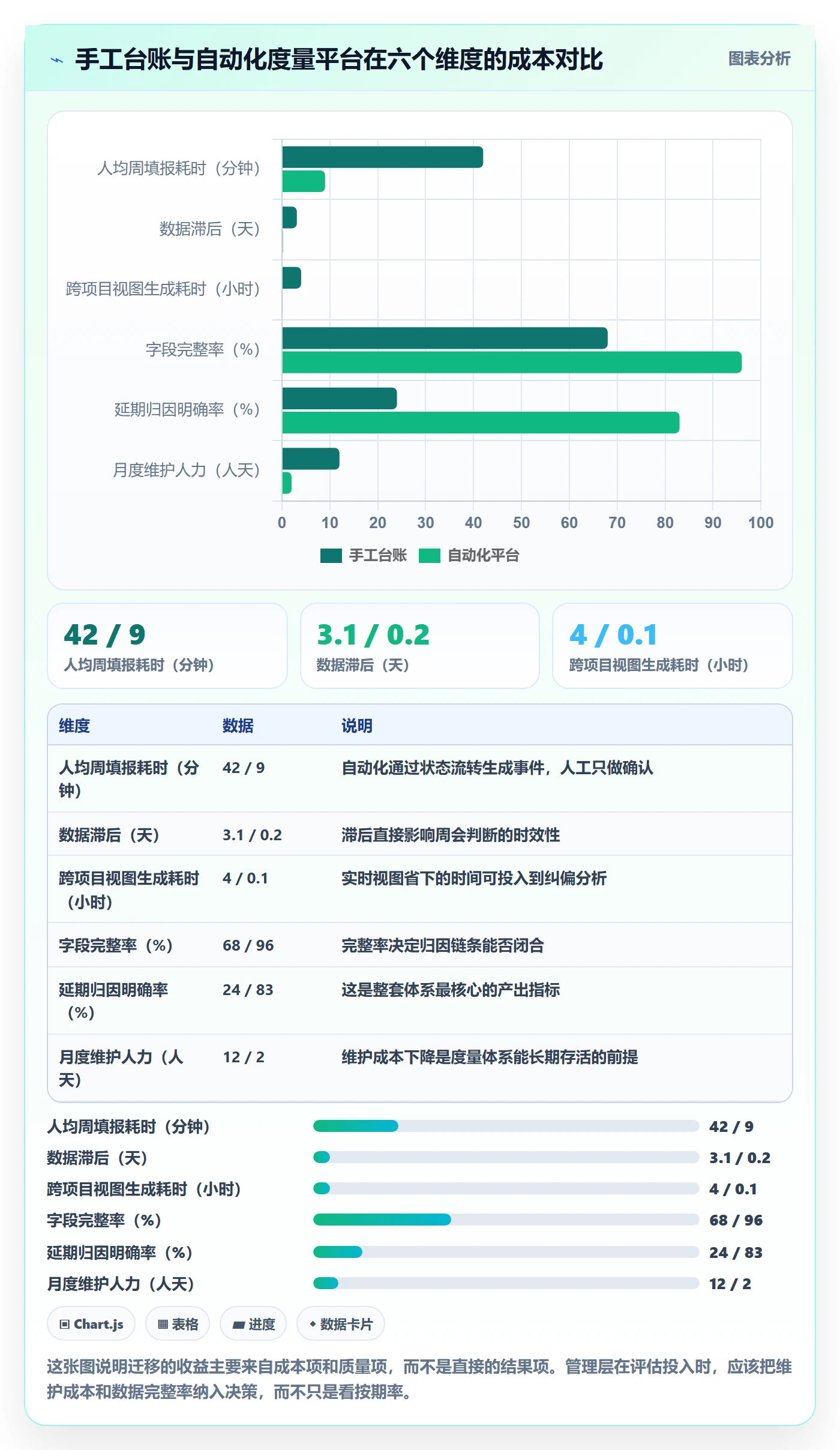The height and width of the screenshot is (1450, 840).
Task: Click the 数据卡片 tag diamond icon
Action: 313,1323
